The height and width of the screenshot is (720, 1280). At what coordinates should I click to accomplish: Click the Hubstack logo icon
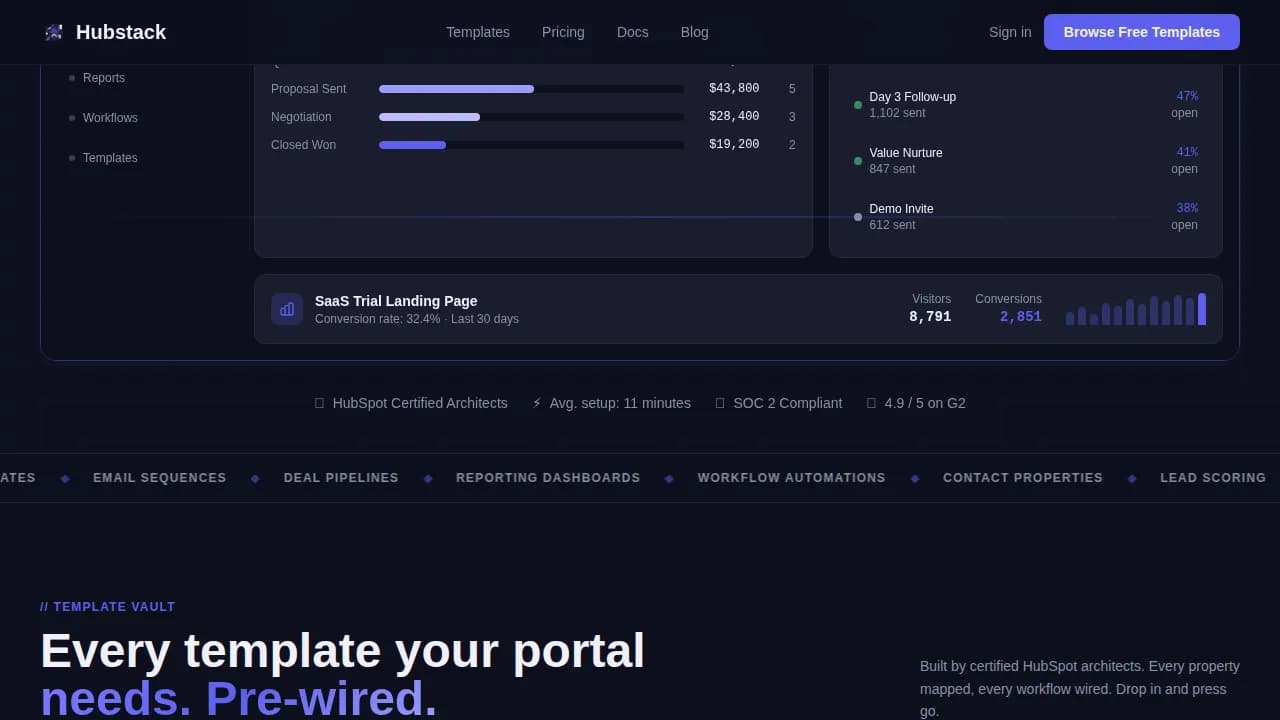click(53, 31)
